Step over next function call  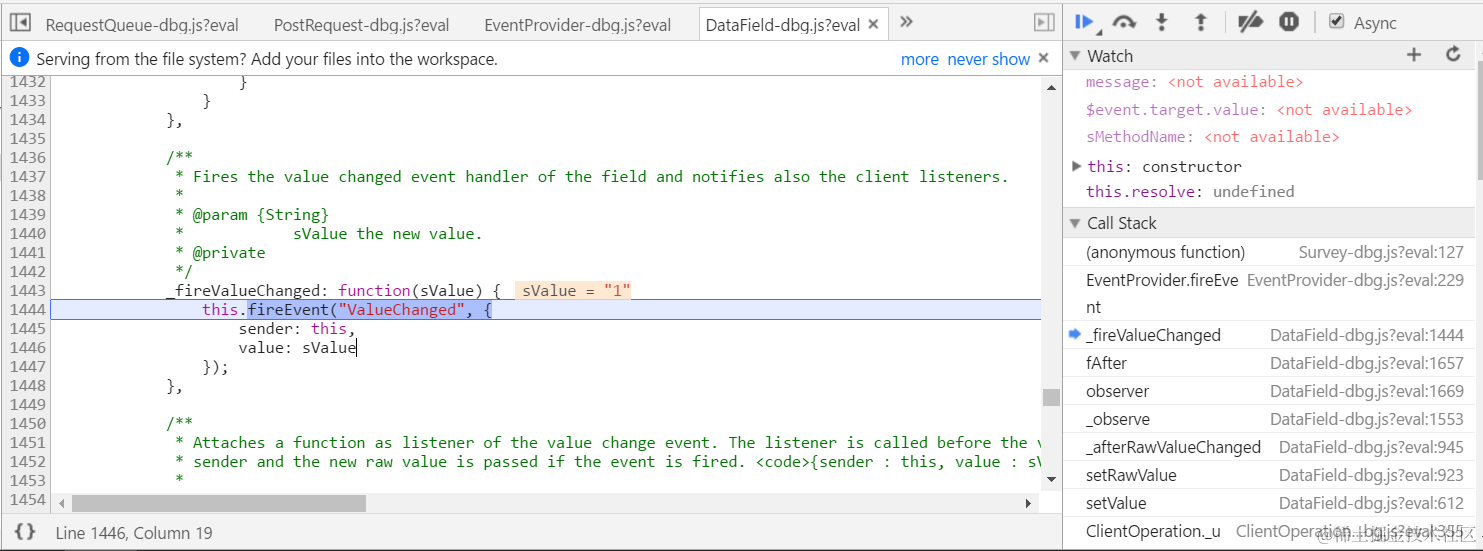click(x=1125, y=22)
